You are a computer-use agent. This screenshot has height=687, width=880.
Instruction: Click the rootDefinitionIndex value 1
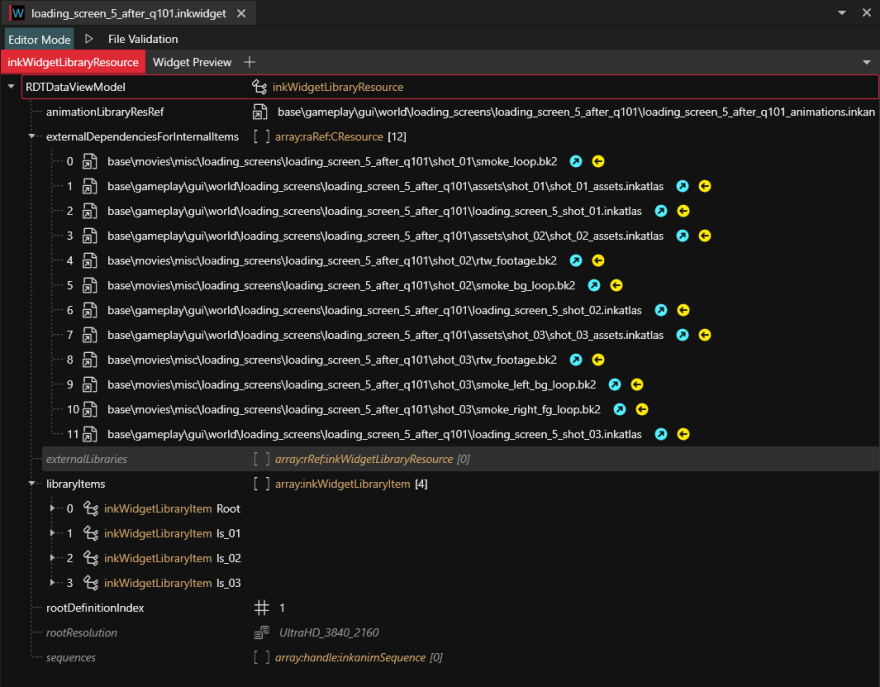pos(282,608)
